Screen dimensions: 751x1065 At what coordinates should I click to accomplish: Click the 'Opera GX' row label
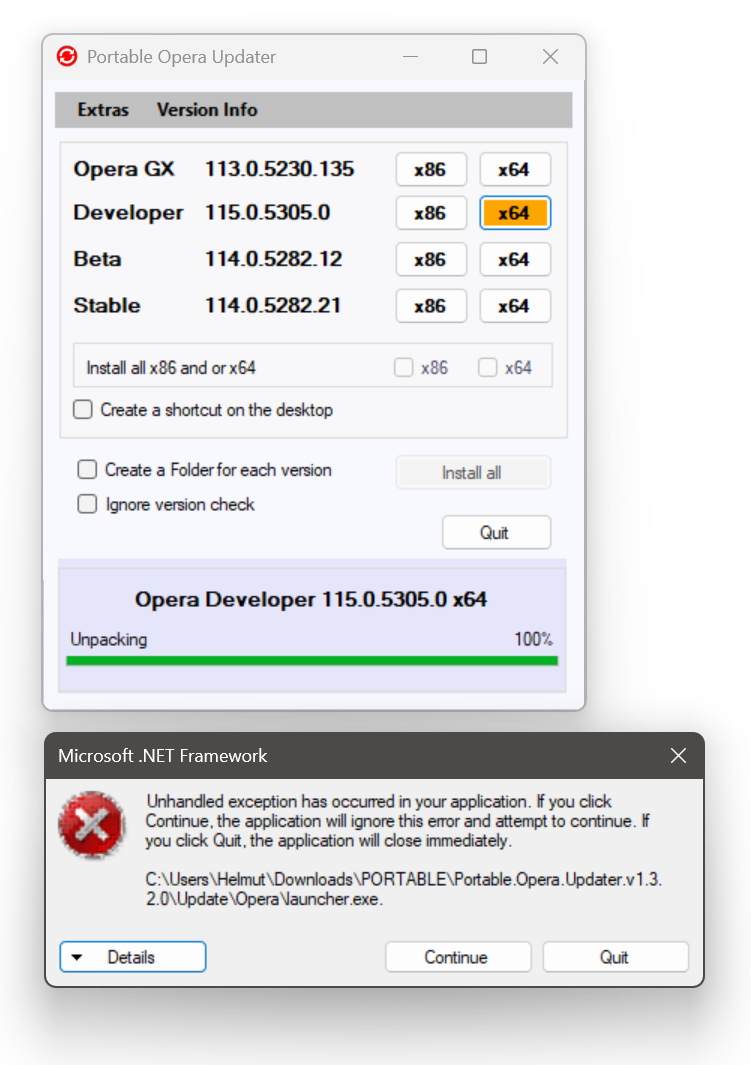coord(124,169)
